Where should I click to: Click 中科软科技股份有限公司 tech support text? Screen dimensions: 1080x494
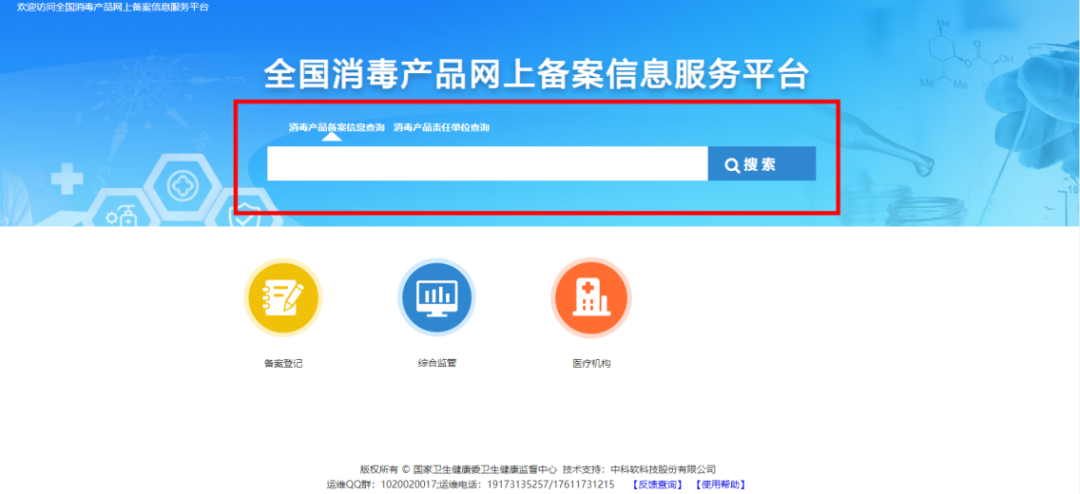[663, 469]
